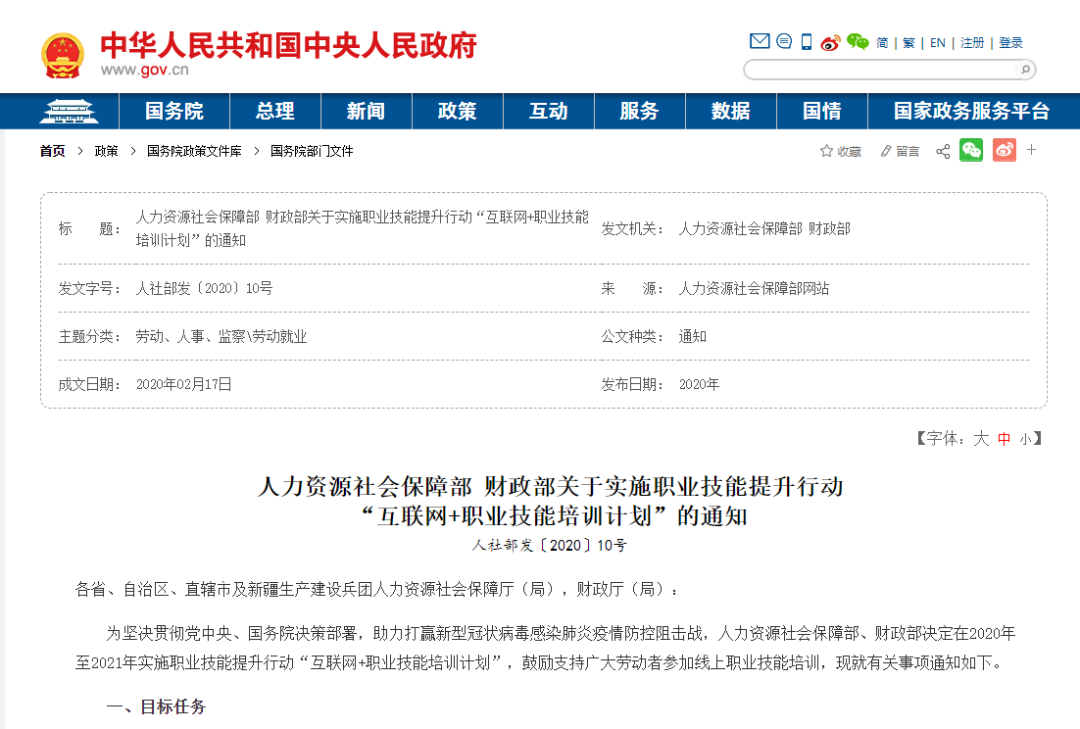
Task: Click the share network icon
Action: click(x=943, y=150)
